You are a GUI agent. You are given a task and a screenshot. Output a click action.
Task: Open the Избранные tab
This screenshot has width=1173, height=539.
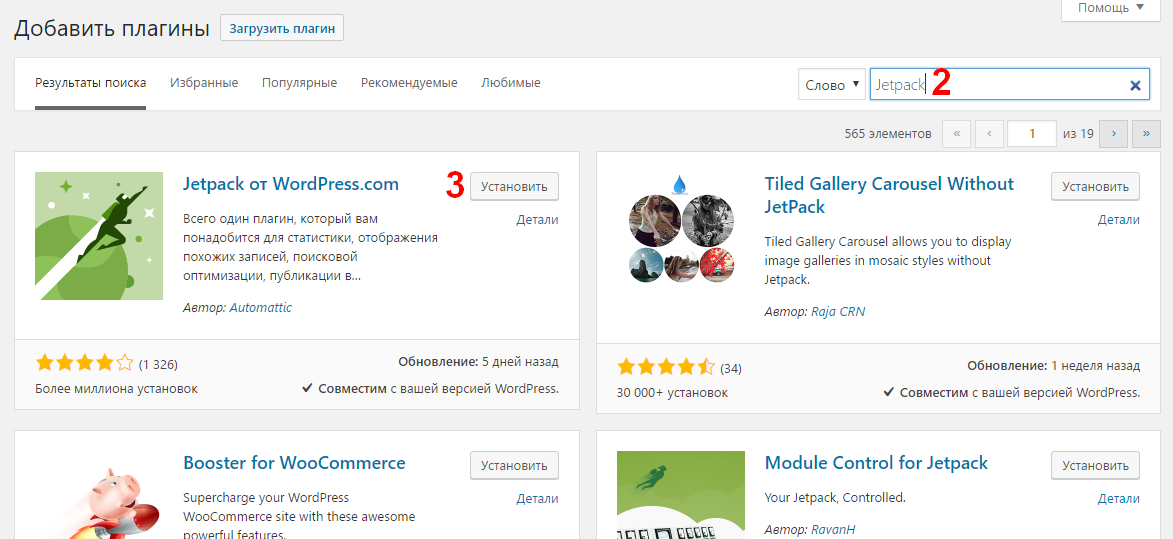(204, 83)
